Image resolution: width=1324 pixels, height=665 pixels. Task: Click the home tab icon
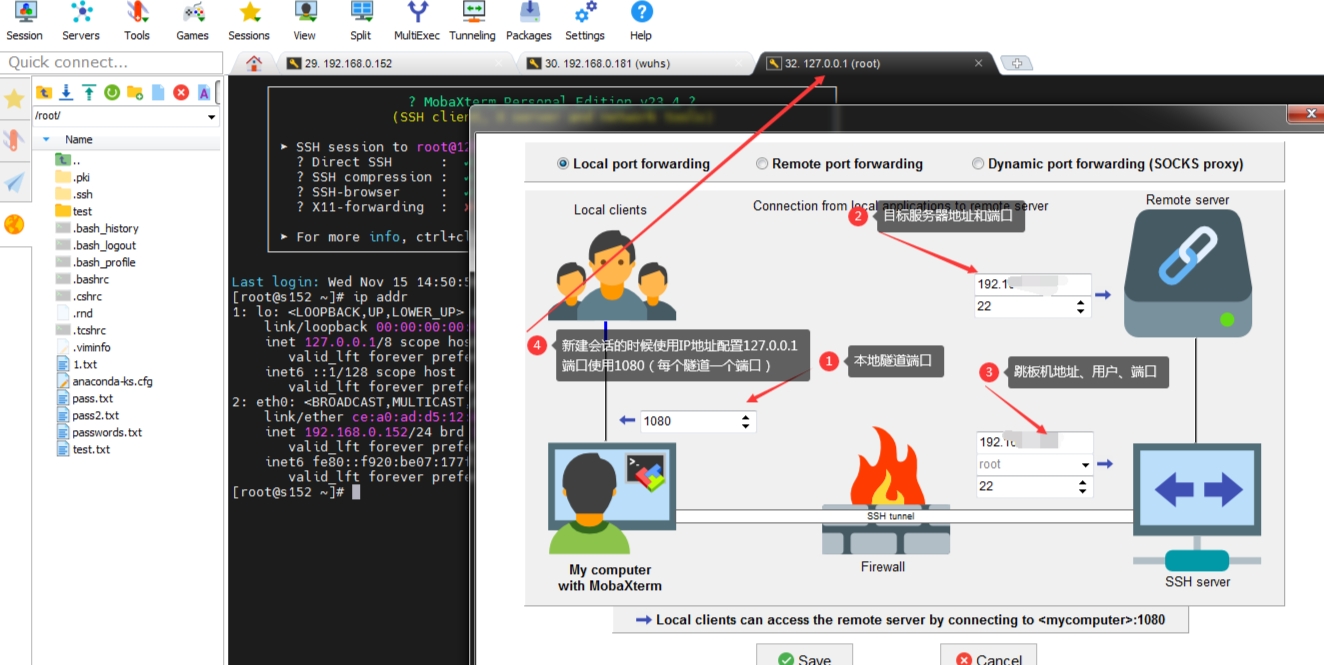[x=254, y=63]
